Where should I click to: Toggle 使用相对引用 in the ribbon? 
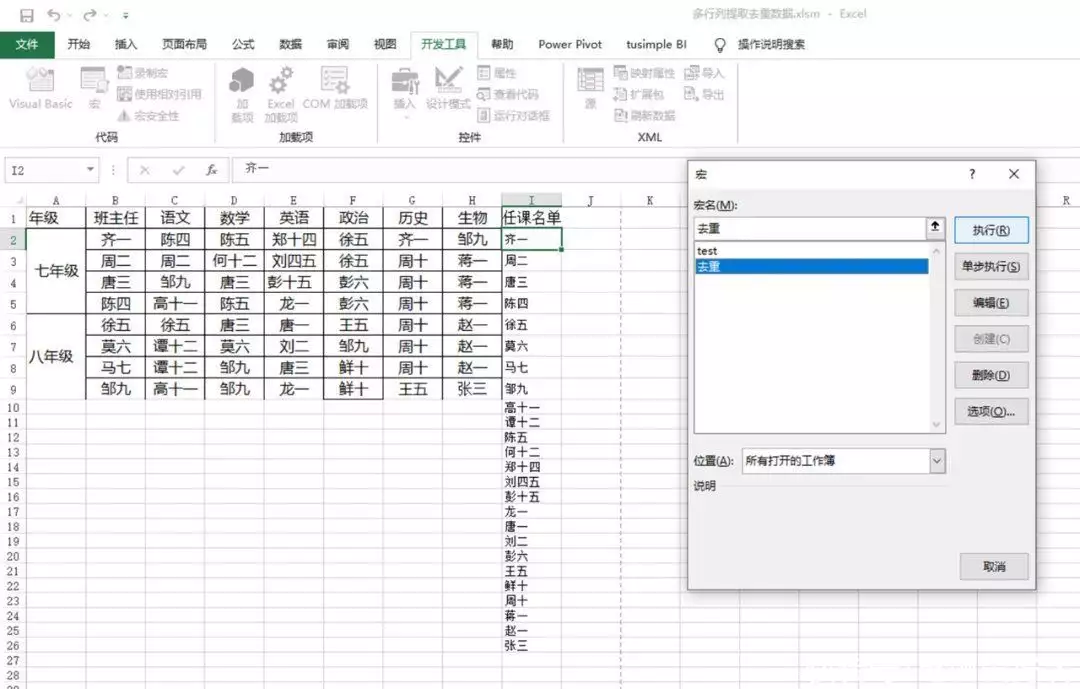(x=159, y=94)
